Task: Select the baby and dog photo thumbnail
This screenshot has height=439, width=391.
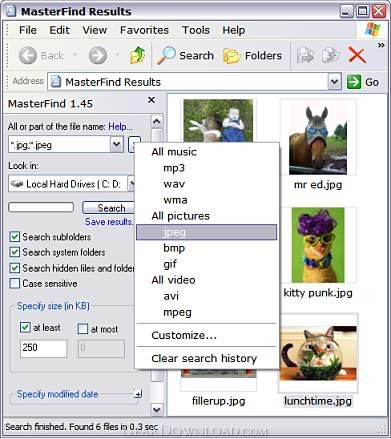Action: (218, 121)
